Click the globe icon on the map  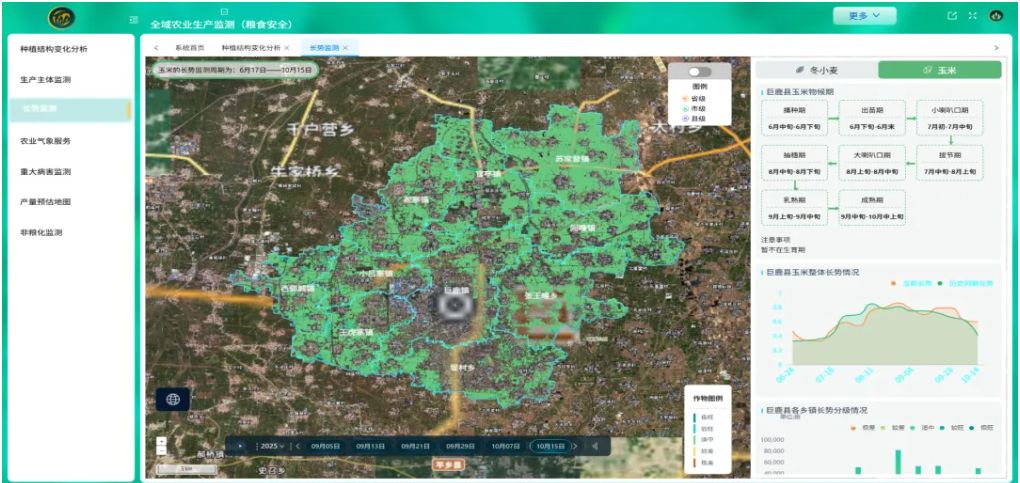point(173,400)
